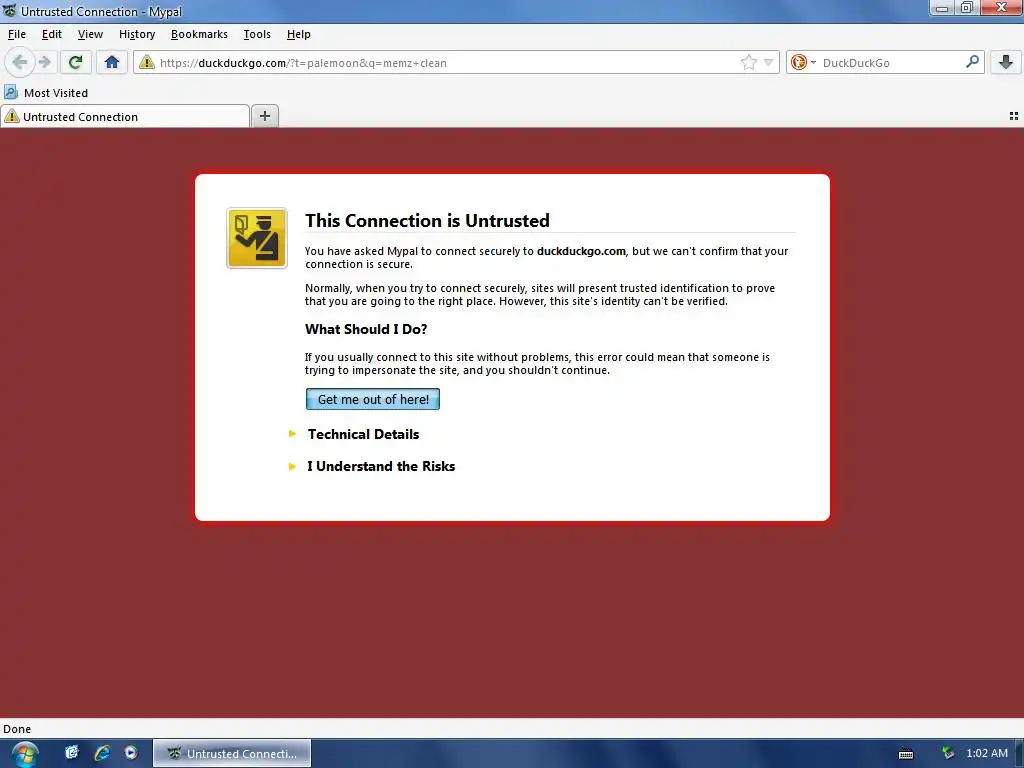The image size is (1024, 768).
Task: Minimize the Mypal window
Action: 942,8
